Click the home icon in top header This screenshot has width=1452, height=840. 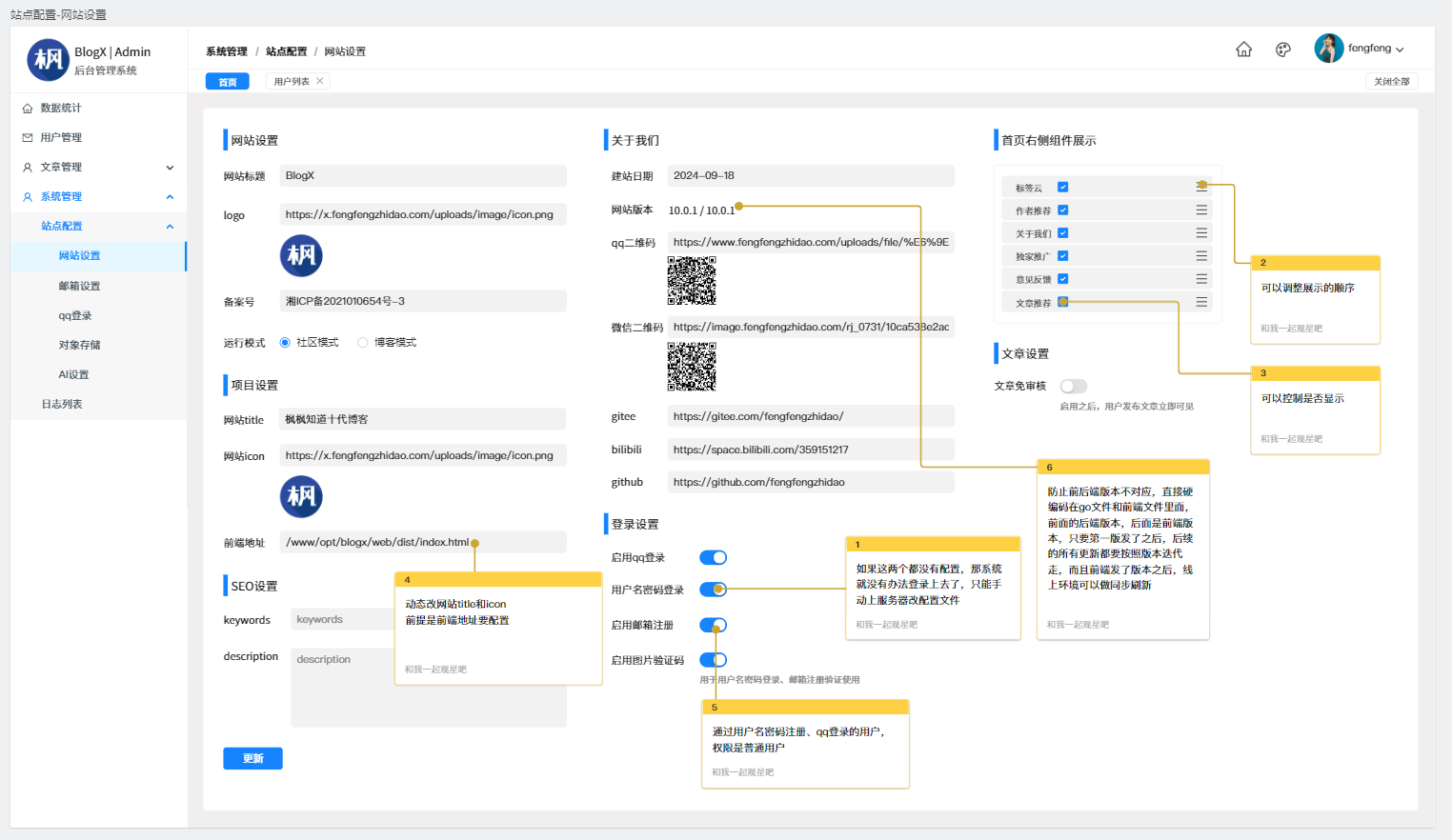coord(1243,50)
